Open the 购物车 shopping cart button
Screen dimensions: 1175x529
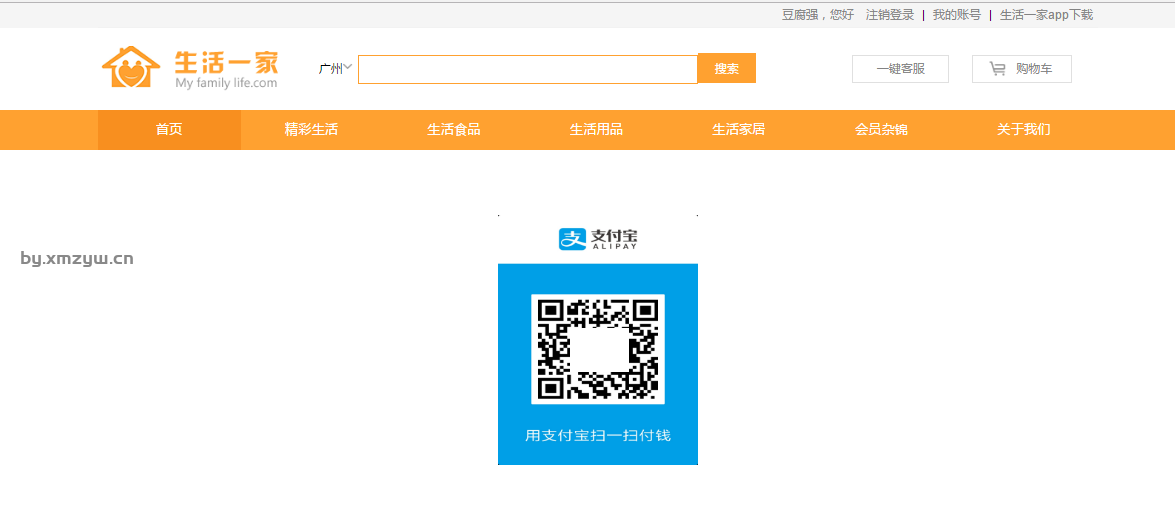pyautogui.click(x=1021, y=69)
